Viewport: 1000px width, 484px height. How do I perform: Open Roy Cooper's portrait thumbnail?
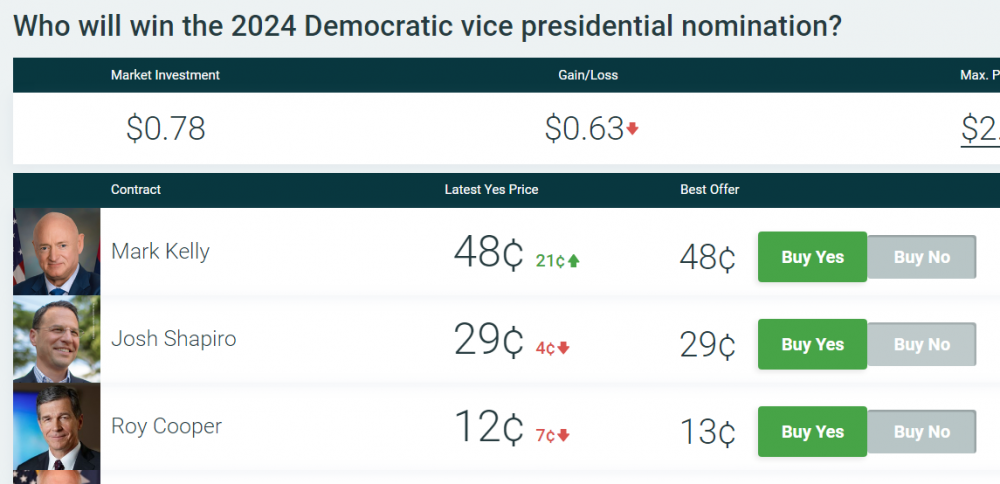point(57,427)
